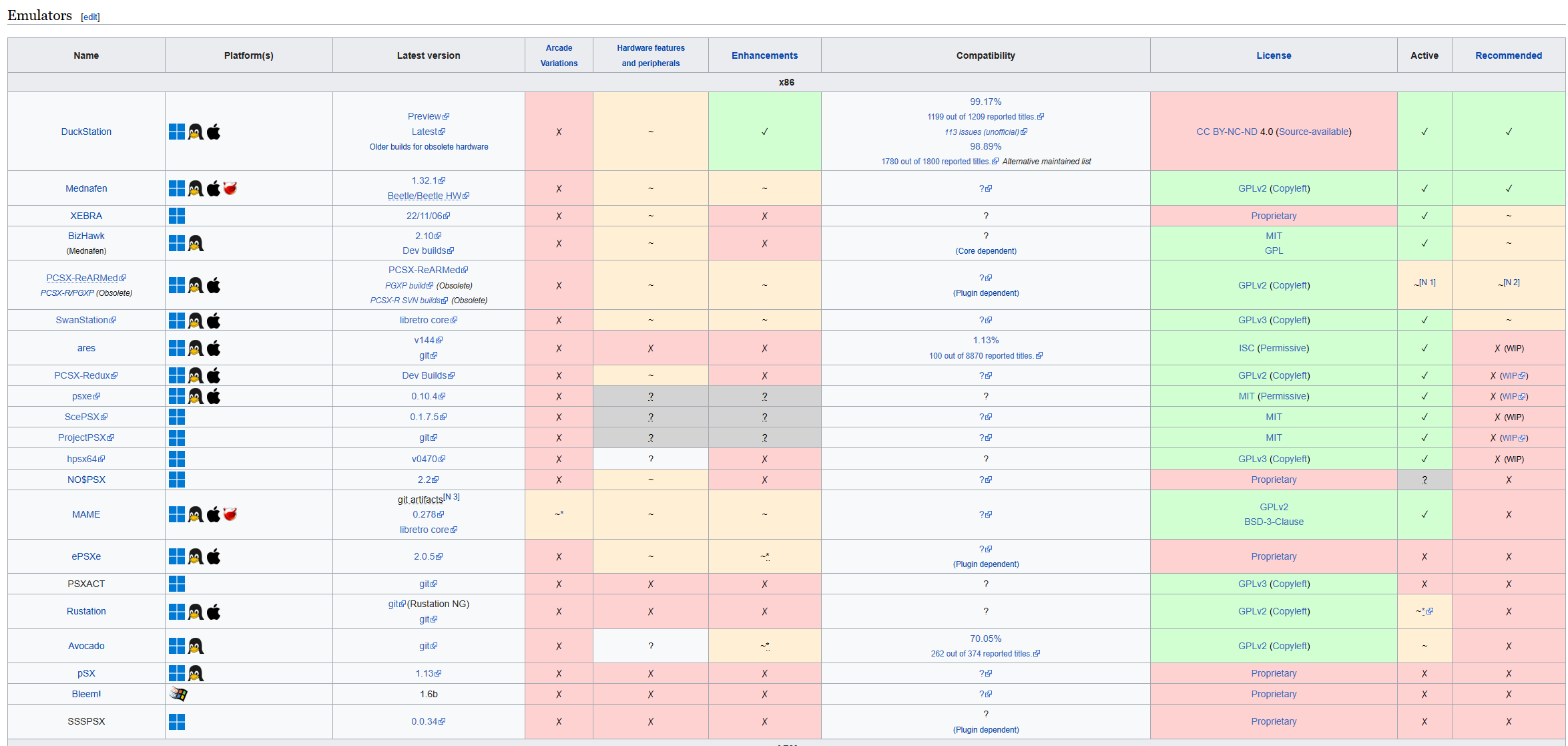Screen dimensions: 1568x746
Task: Click the Linux icon in pSX row
Action: click(x=196, y=673)
